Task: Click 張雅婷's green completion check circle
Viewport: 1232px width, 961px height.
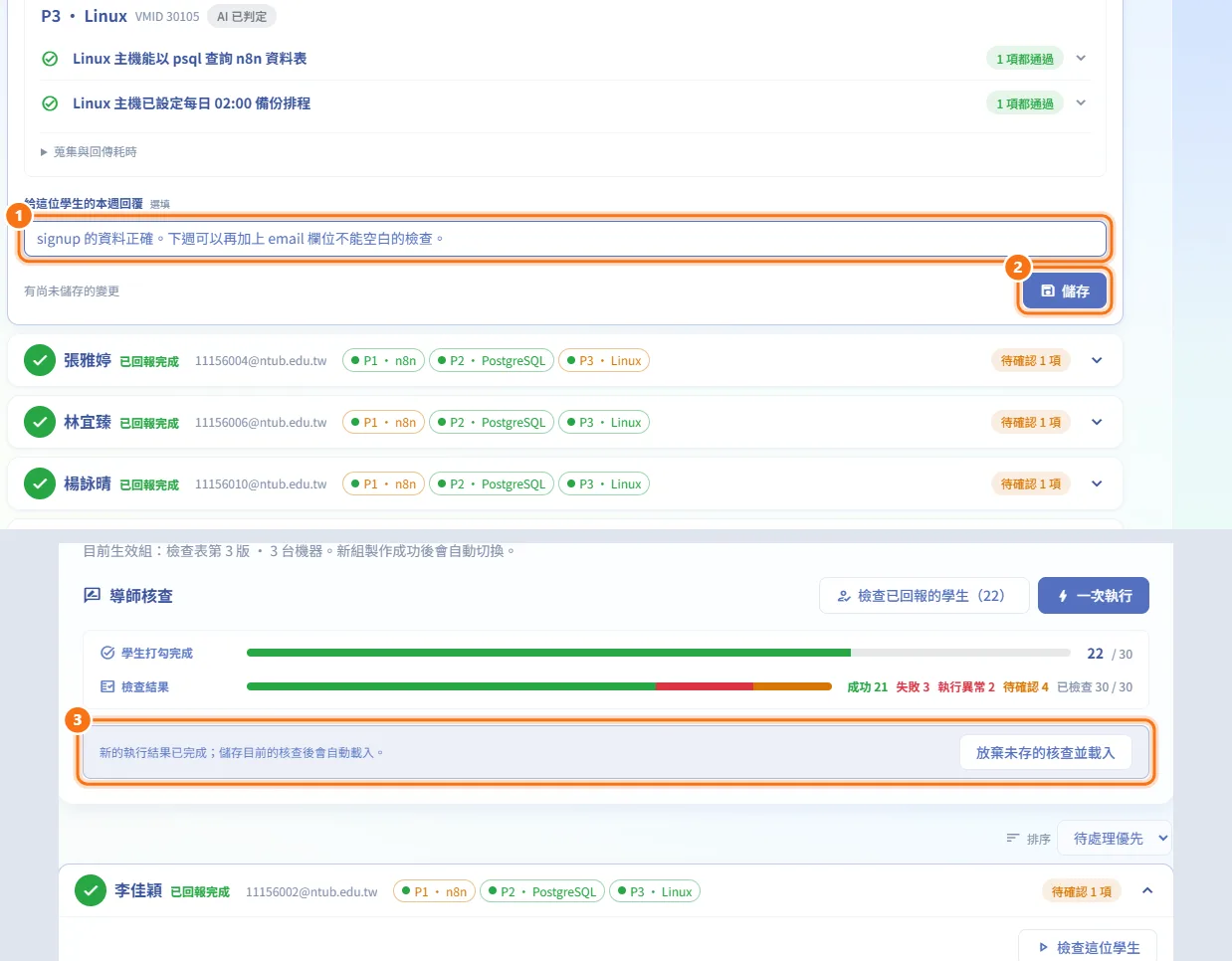Action: click(40, 360)
